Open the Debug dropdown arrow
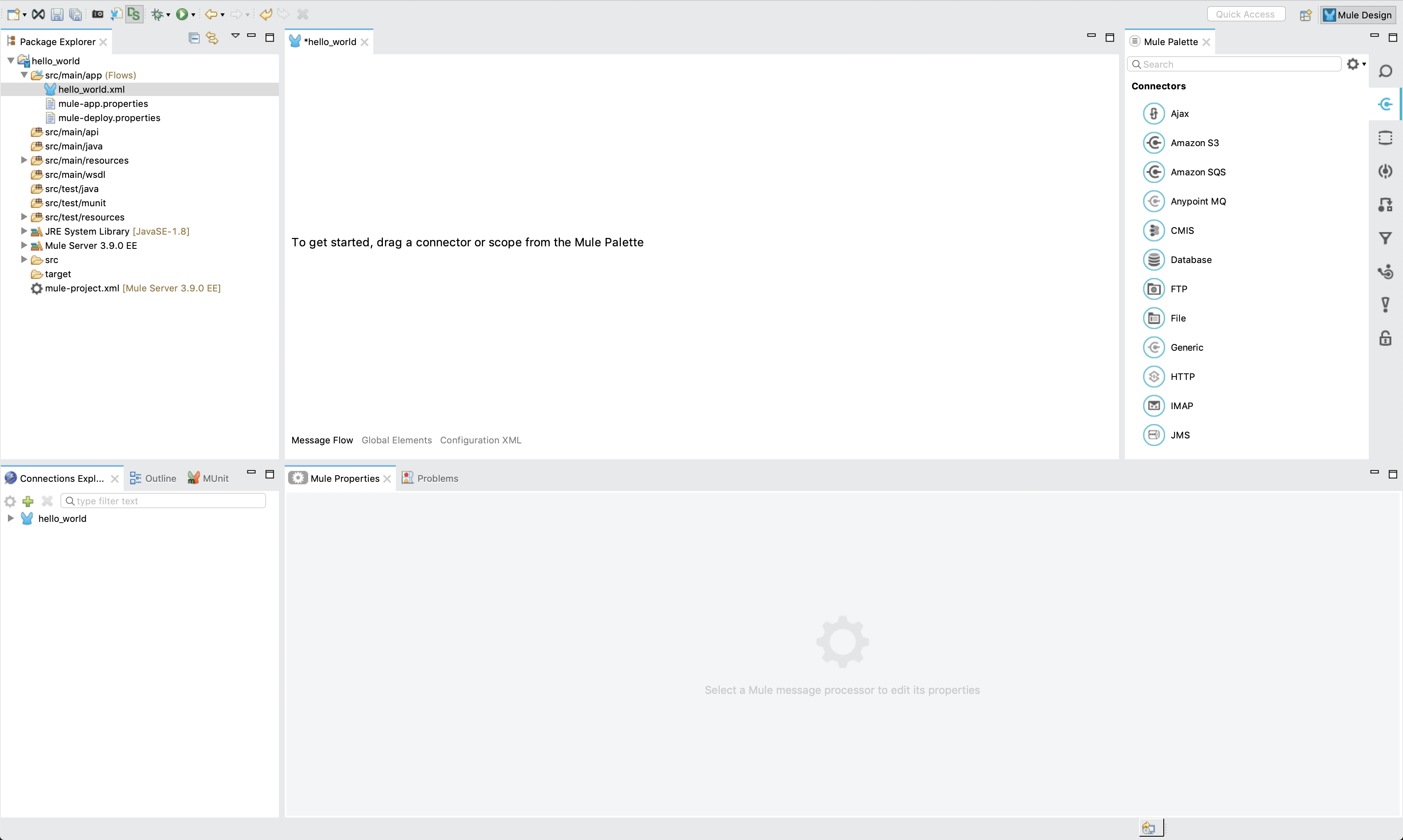Image resolution: width=1403 pixels, height=840 pixels. pyautogui.click(x=168, y=15)
